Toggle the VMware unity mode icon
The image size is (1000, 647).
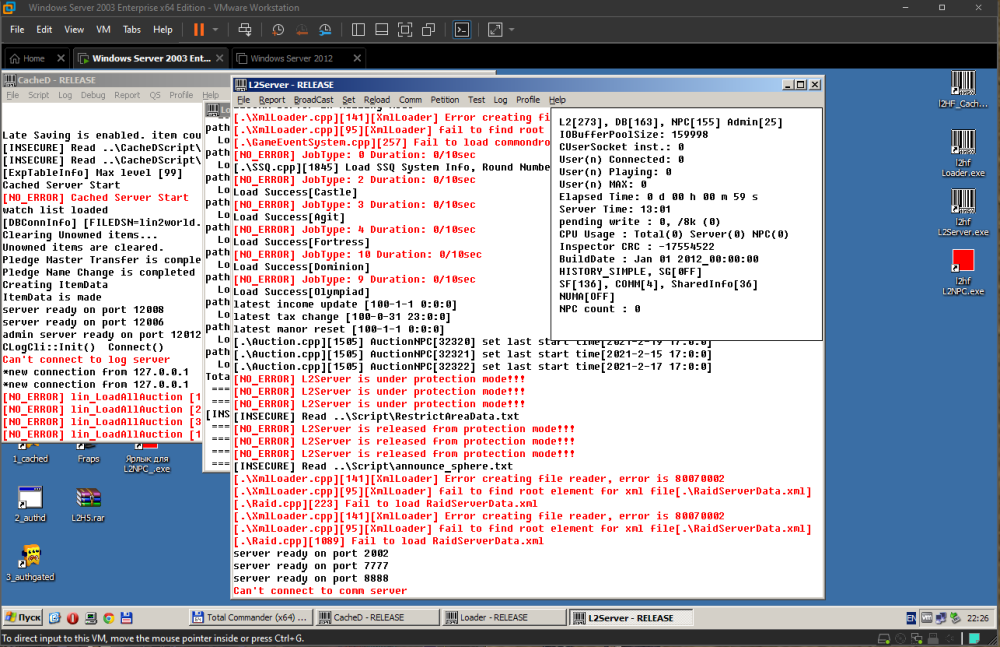click(428, 30)
